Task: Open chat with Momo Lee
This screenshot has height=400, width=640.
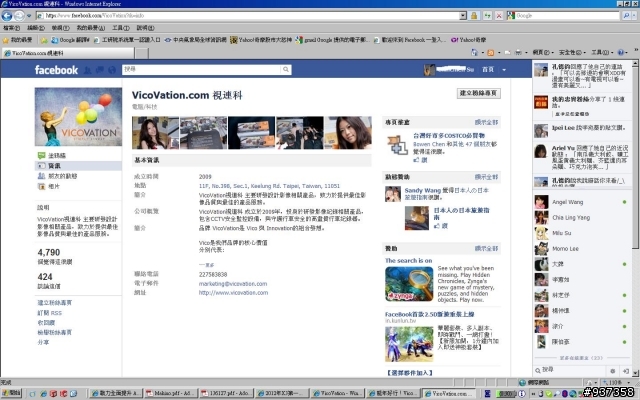Action: click(582, 249)
